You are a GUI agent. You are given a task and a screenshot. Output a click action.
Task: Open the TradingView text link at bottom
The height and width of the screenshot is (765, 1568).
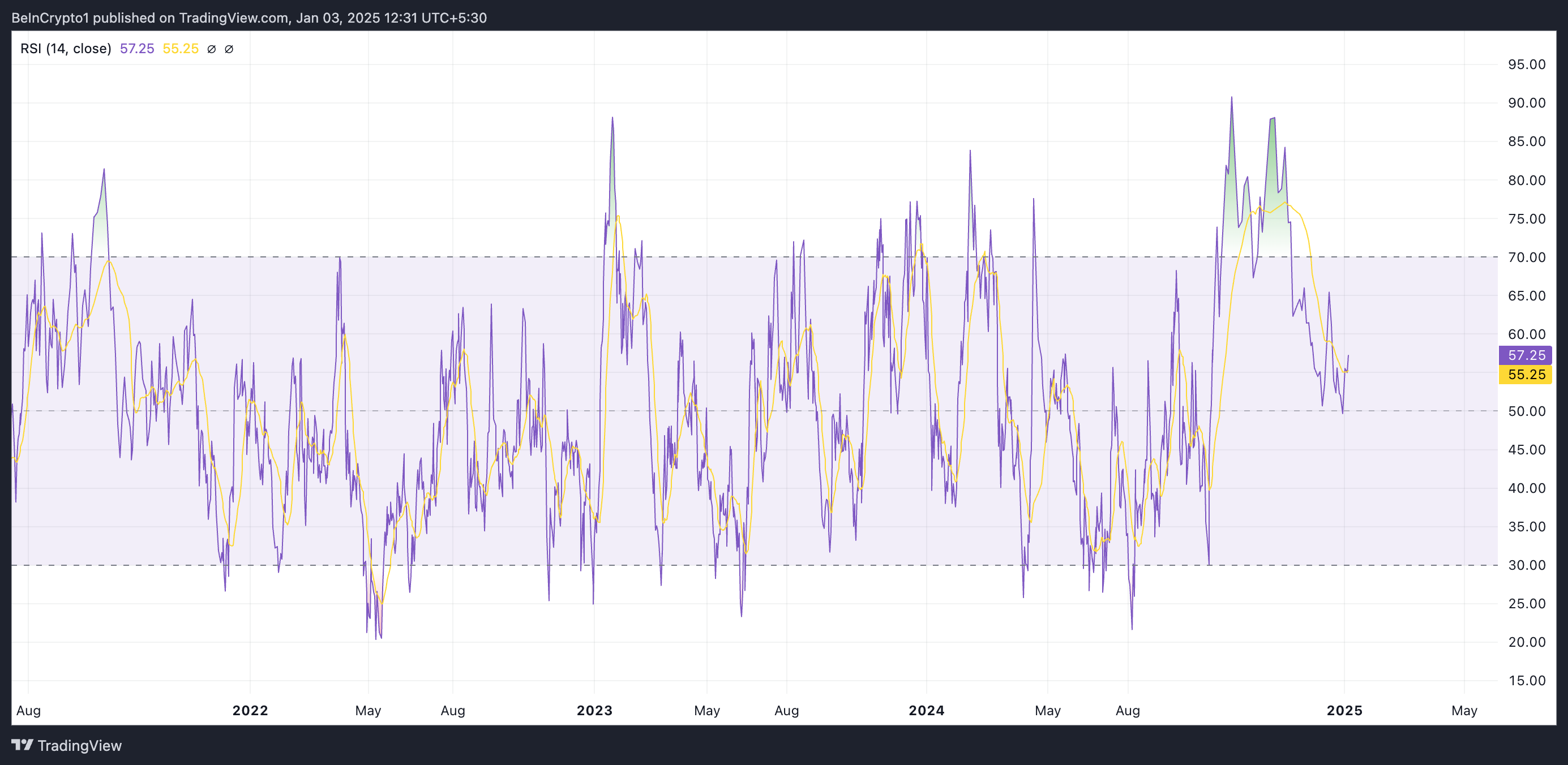(79, 746)
